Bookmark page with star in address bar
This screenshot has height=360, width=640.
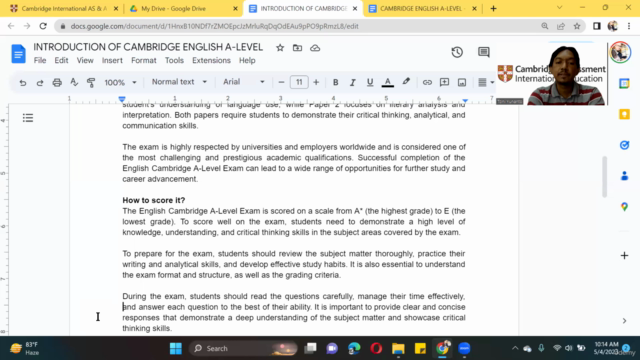click(577, 26)
